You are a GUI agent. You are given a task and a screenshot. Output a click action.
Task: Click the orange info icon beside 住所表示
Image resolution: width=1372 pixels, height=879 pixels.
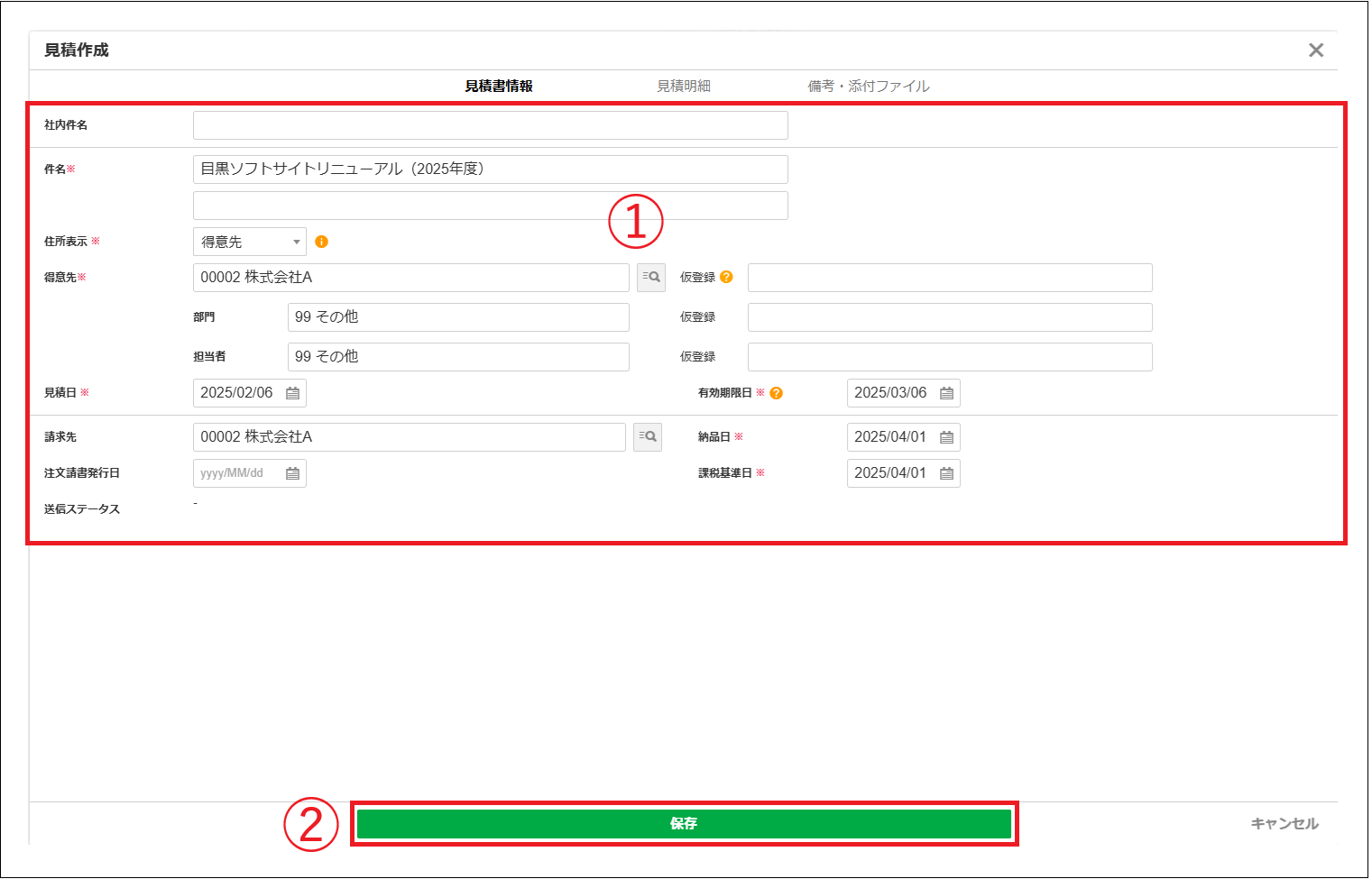point(321,242)
